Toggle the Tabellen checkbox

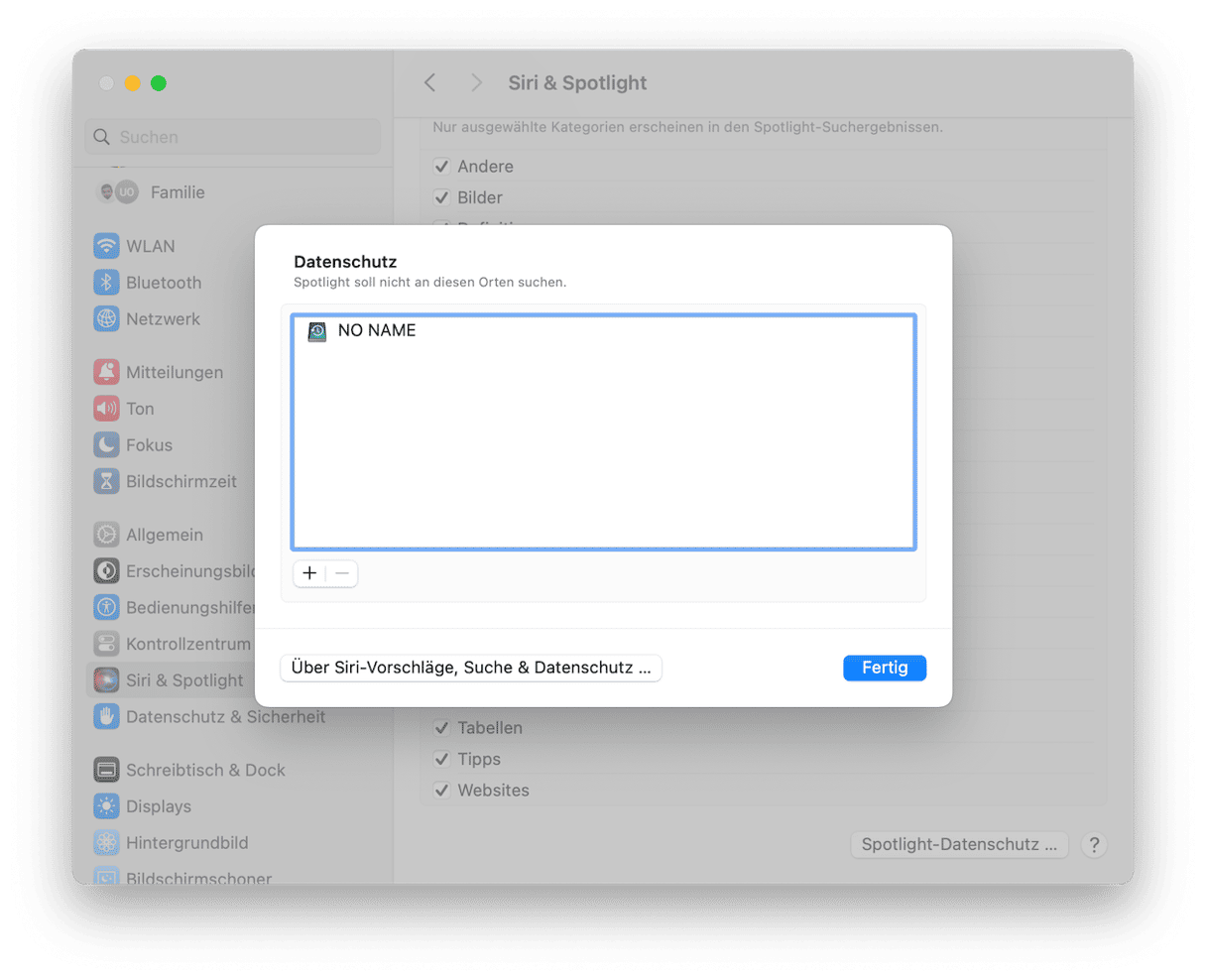pos(441,728)
